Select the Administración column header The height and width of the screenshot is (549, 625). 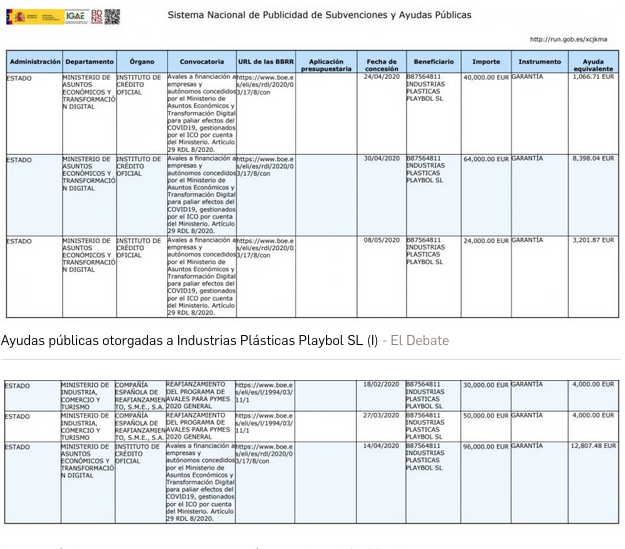[x=35, y=61]
